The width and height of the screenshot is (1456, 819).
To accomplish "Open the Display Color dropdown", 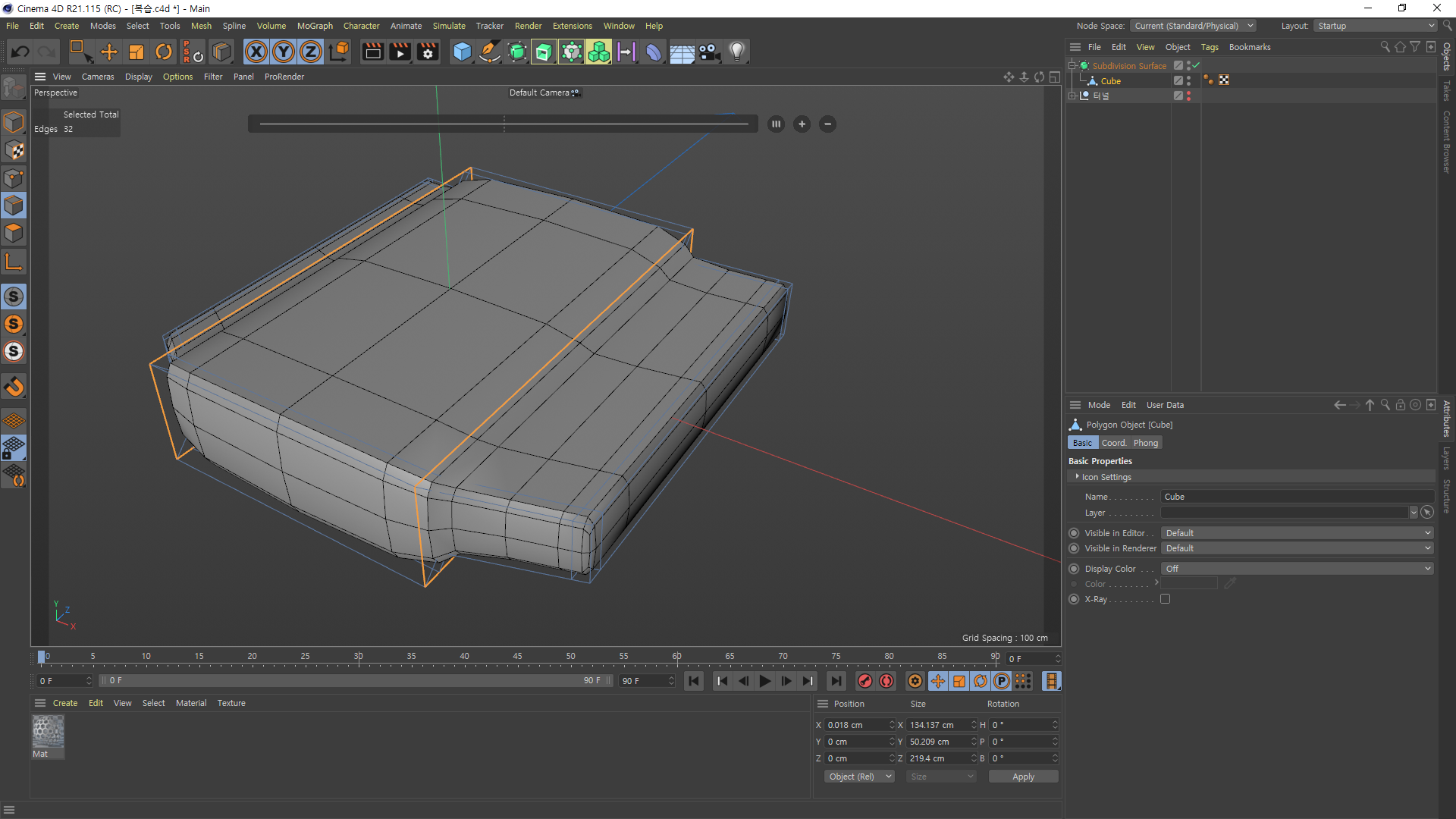I will pyautogui.click(x=1297, y=569).
